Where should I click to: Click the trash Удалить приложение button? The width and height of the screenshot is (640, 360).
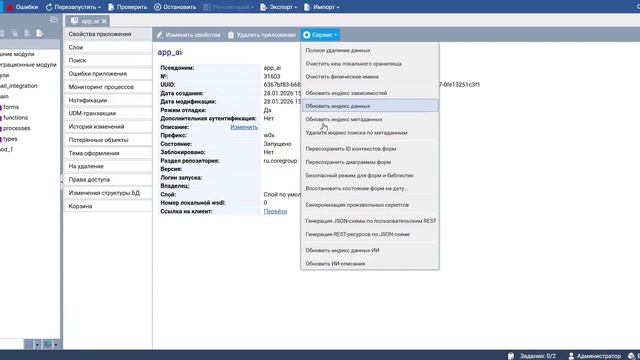pos(262,35)
